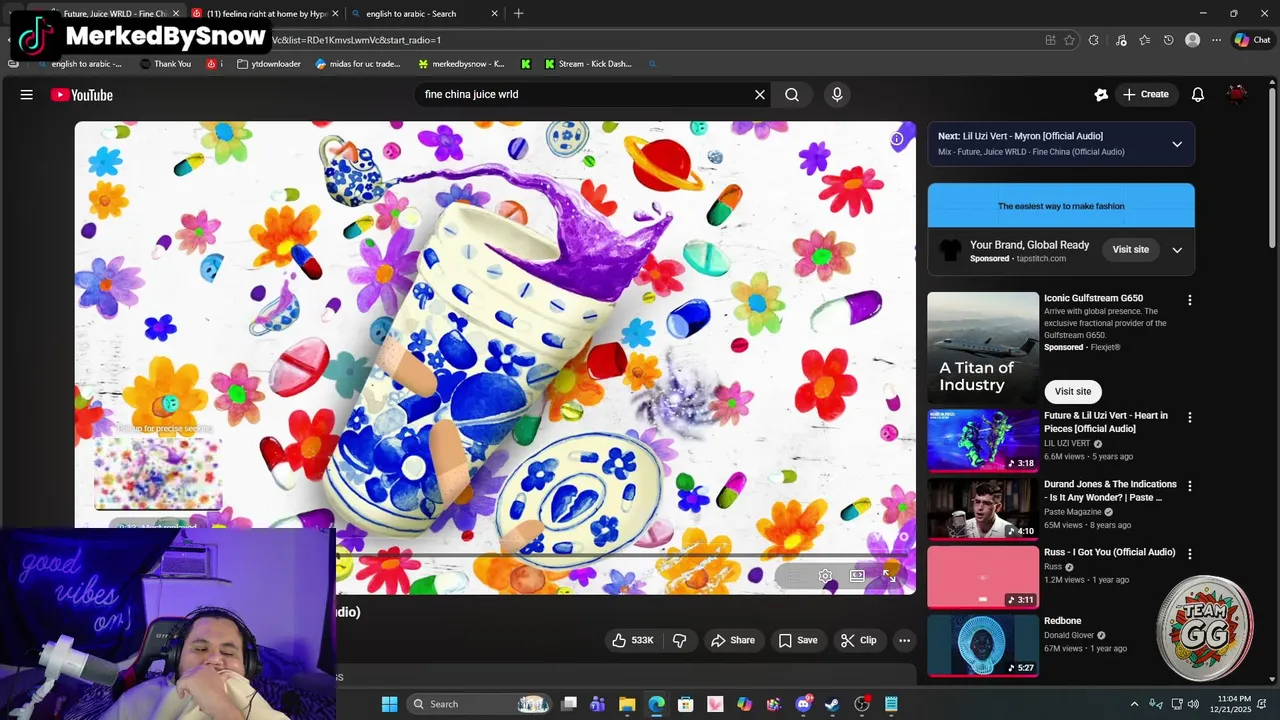This screenshot has width=1280, height=720.
Task: Open video player settings gear
Action: coord(825,576)
